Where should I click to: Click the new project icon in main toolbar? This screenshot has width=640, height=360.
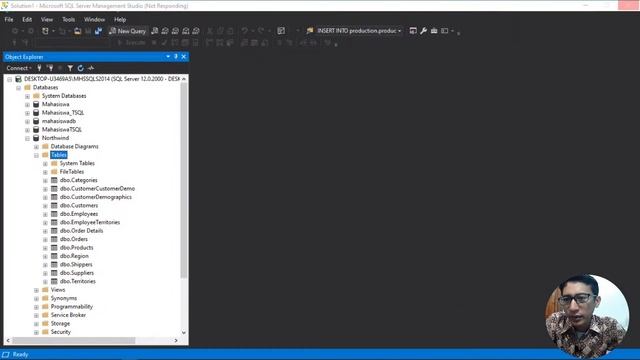[x=46, y=31]
